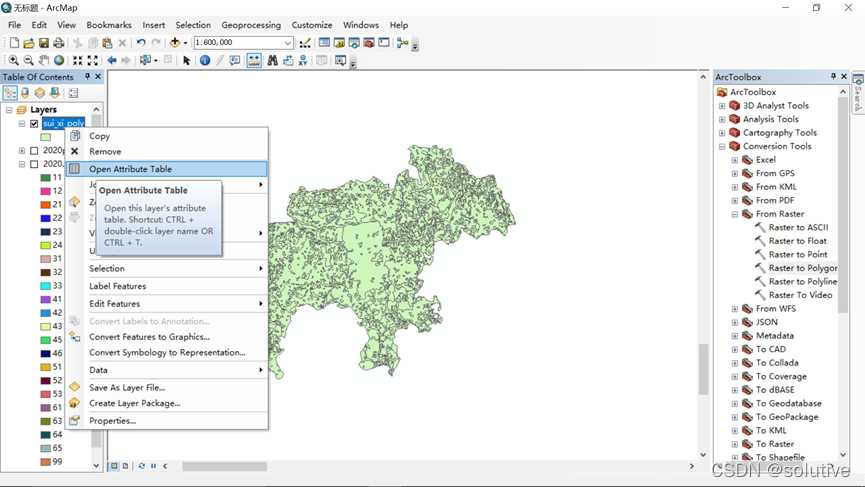The height and width of the screenshot is (487, 865).
Task: Uncheck the sui_xi_poly layer checkbox
Action: click(x=34, y=124)
